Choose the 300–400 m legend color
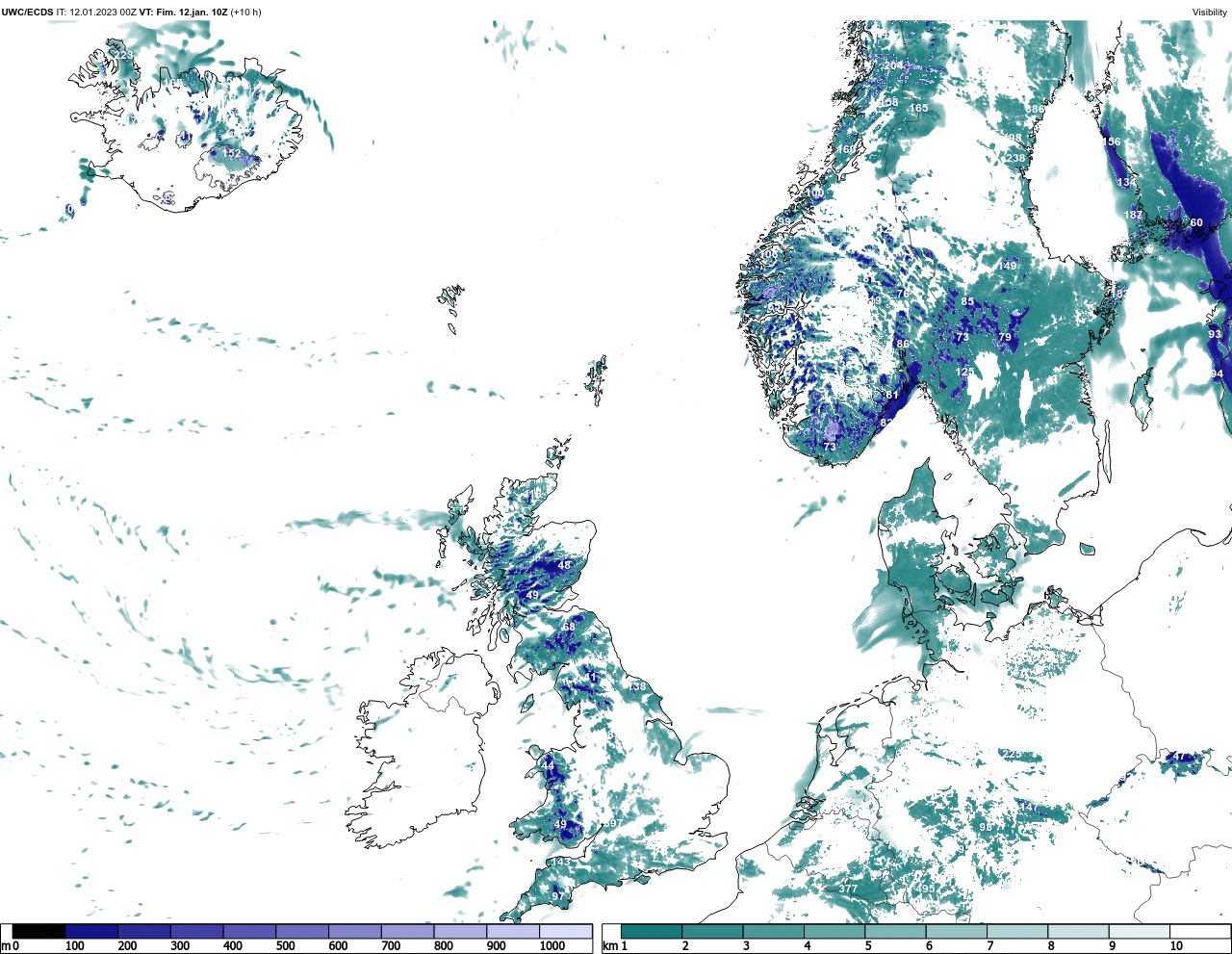Viewport: 1232px width, 954px height. click(x=196, y=932)
